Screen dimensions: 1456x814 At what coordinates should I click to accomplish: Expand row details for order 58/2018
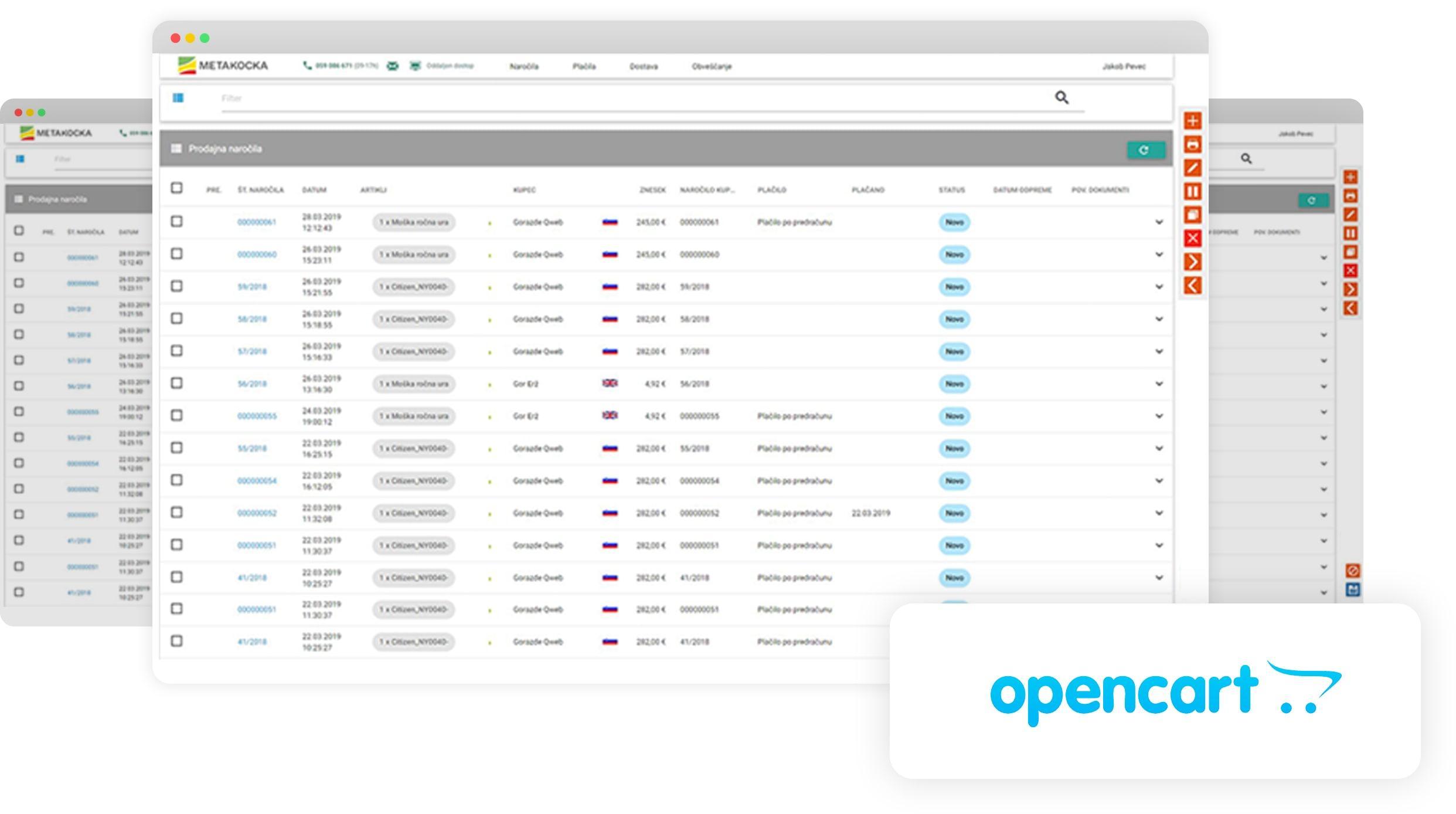(x=1159, y=319)
